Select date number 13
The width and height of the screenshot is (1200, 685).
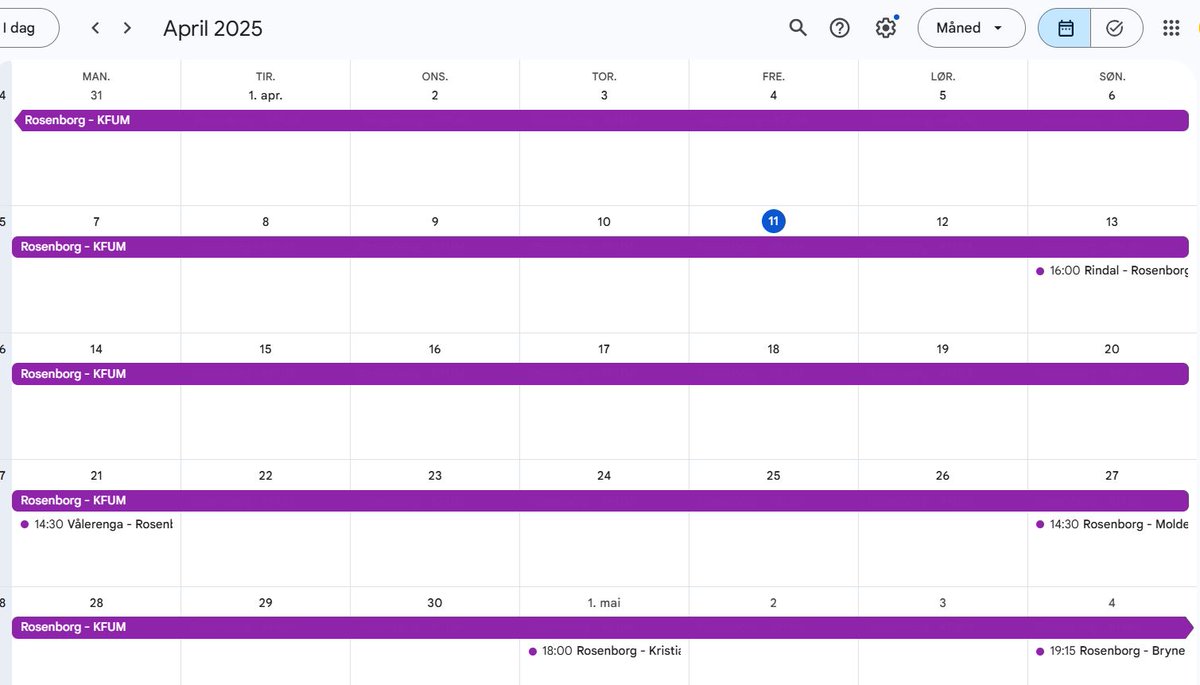1112,222
